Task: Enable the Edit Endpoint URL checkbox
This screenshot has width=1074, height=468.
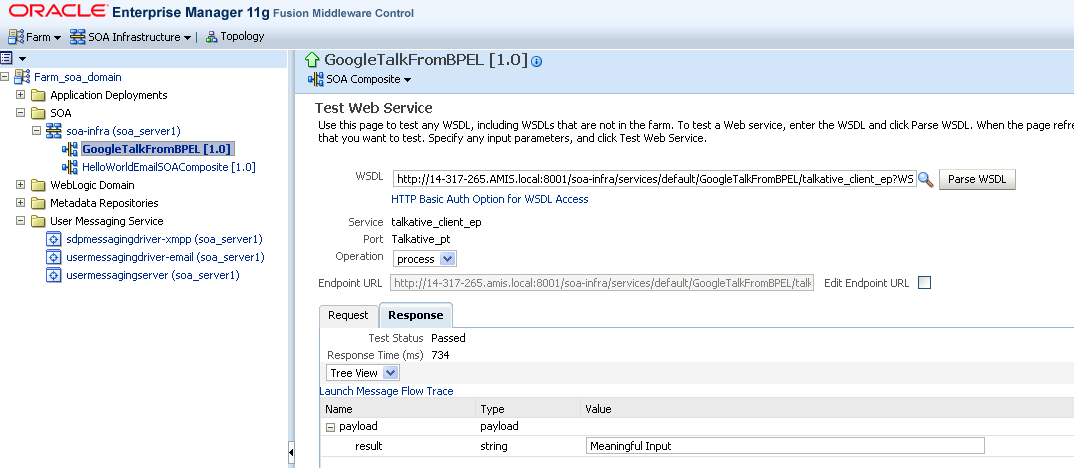Action: [x=924, y=283]
